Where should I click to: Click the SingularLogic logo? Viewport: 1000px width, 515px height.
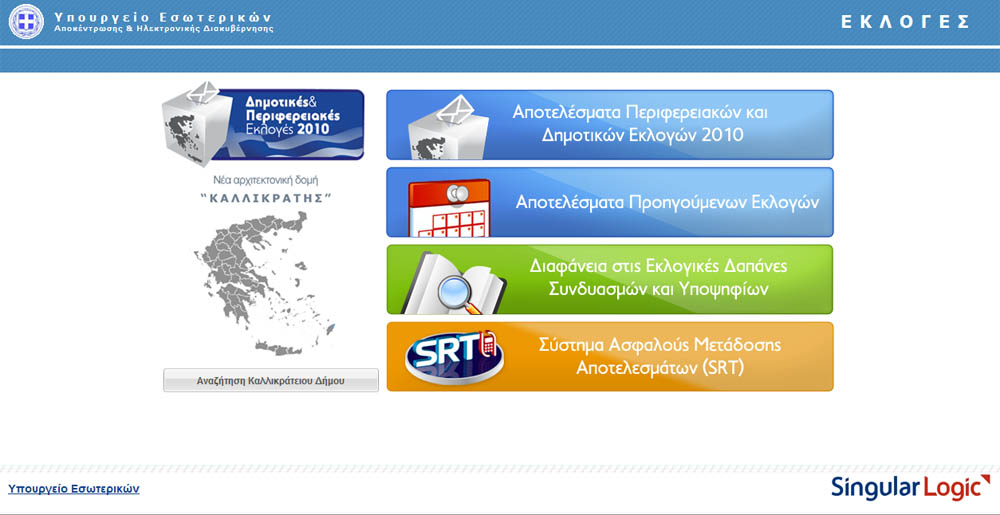click(x=910, y=488)
